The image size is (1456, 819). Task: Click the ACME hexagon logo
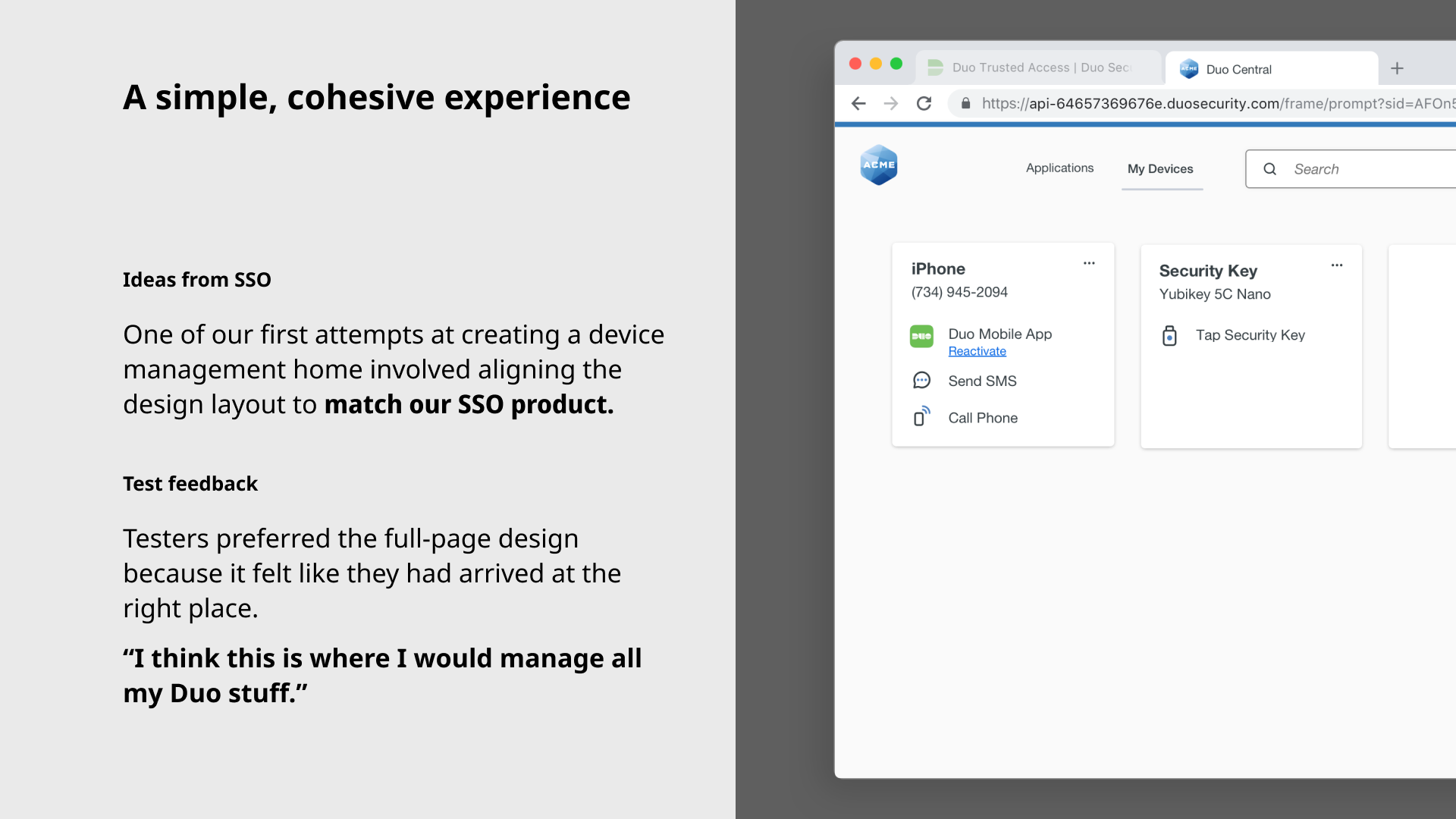(879, 165)
